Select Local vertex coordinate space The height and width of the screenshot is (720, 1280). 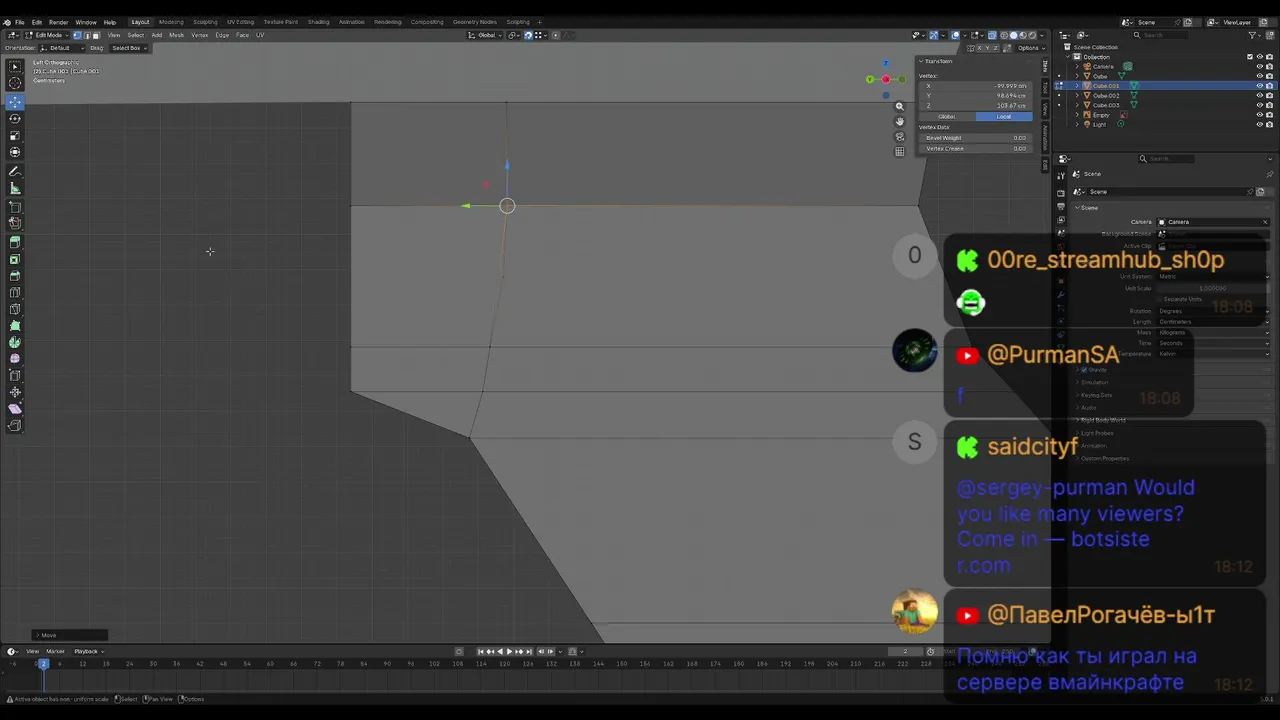[x=1003, y=117]
